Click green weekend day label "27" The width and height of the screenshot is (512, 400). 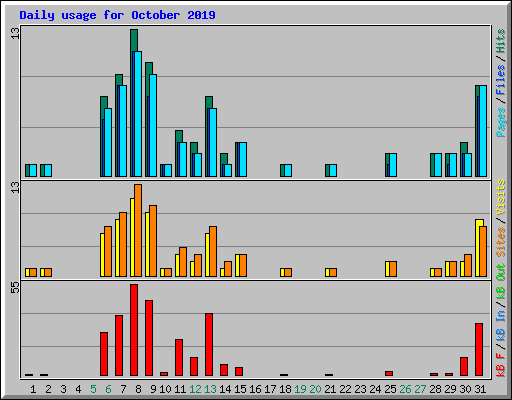[x=420, y=389]
